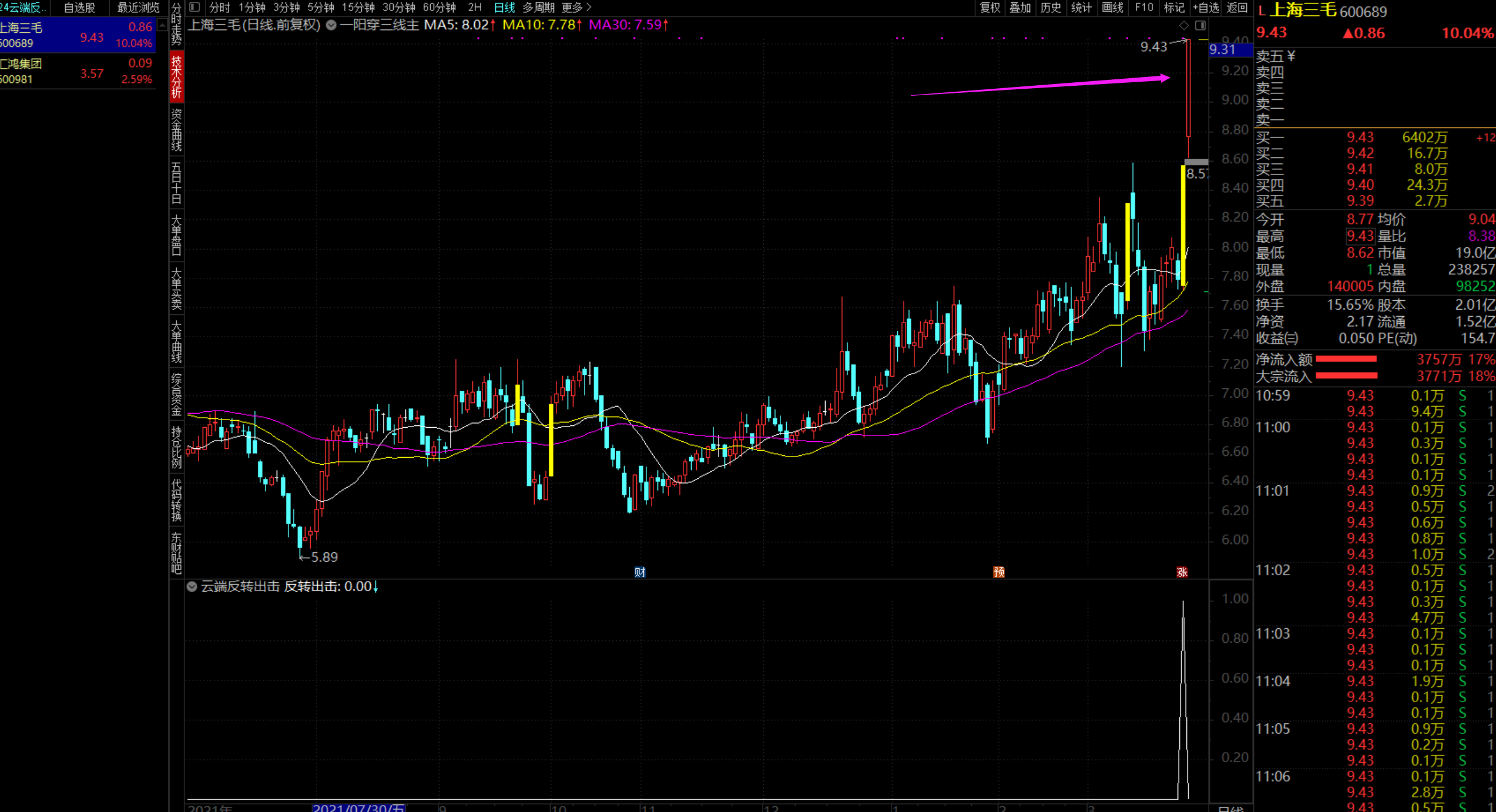The height and width of the screenshot is (812, 1496).
Task: Open the 云端反转出击 indicator dropdown
Action: click(x=192, y=586)
